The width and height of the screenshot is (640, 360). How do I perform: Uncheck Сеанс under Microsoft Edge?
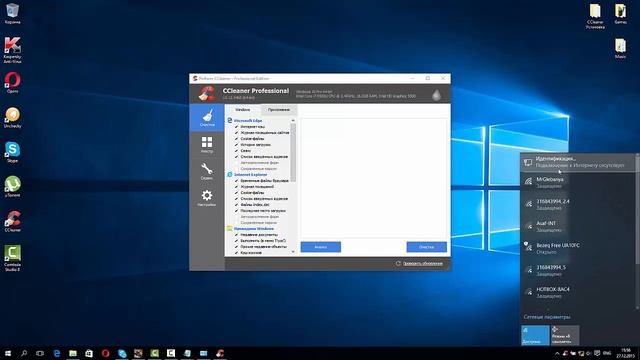(x=236, y=151)
